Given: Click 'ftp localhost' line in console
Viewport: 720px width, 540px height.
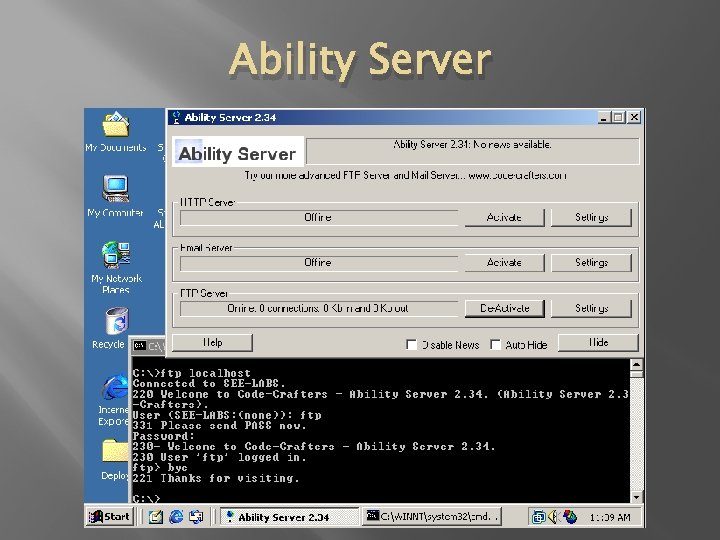Looking at the screenshot, I should [191, 373].
